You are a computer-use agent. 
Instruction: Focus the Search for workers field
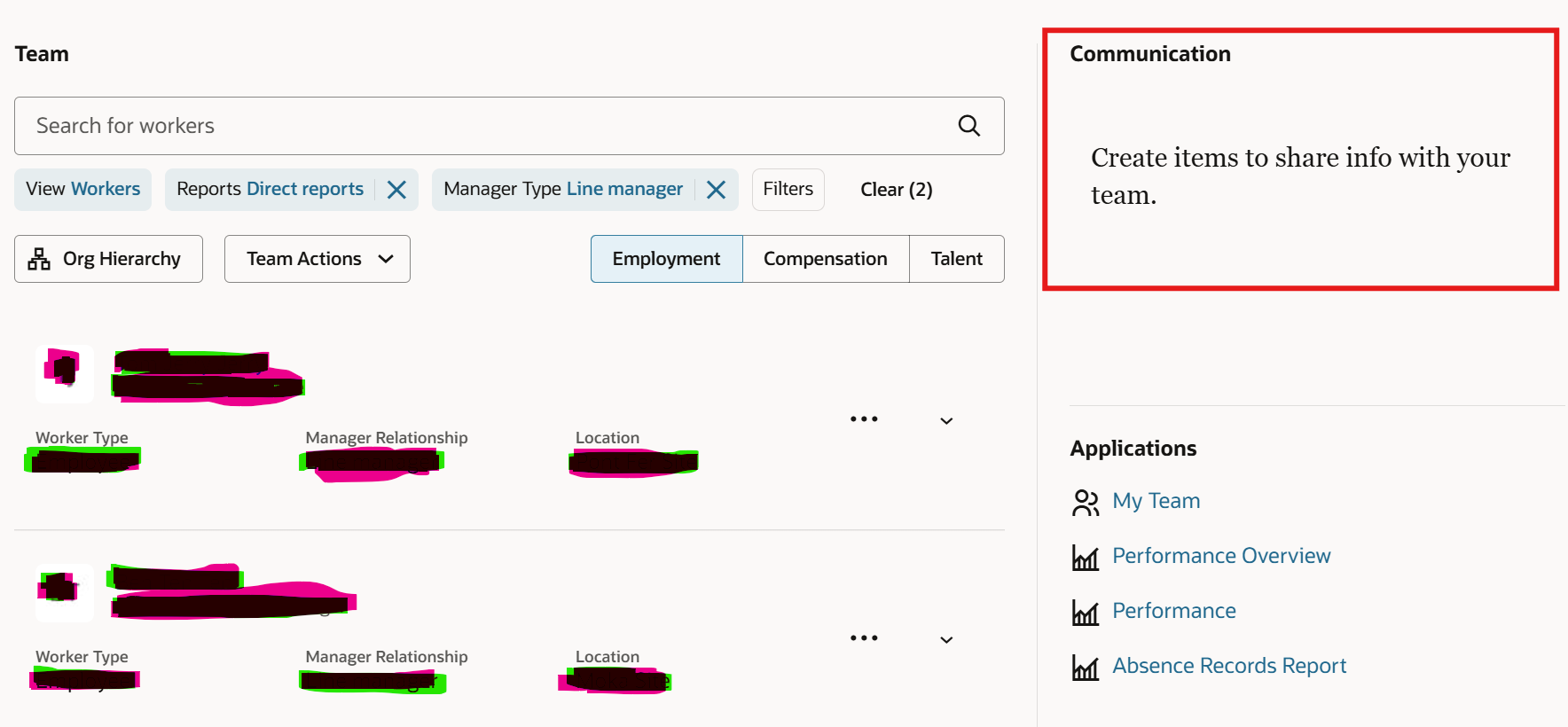pos(509,126)
